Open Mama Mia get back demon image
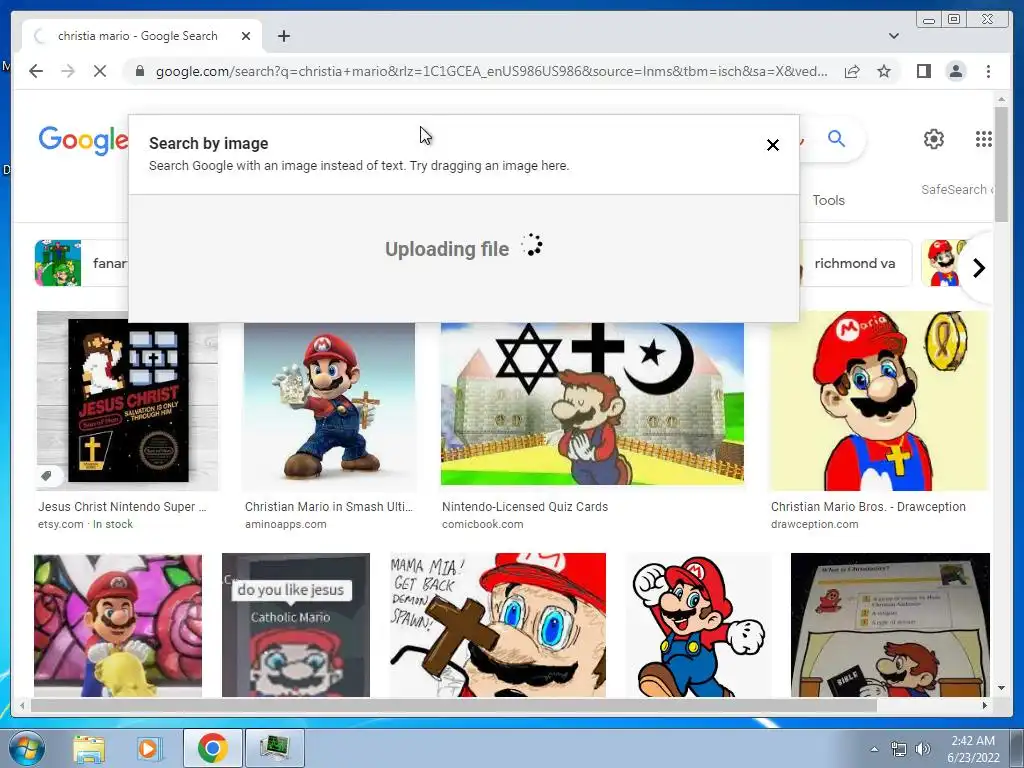The image size is (1024, 768). 498,625
